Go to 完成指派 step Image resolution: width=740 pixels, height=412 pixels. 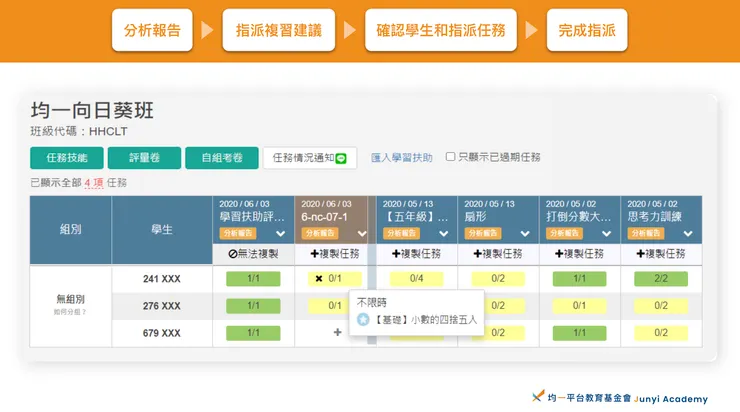pyautogui.click(x=587, y=30)
